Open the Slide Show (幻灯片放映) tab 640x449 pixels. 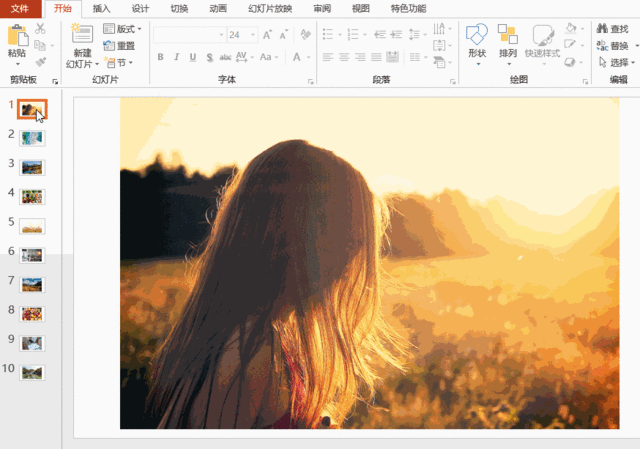[x=270, y=8]
